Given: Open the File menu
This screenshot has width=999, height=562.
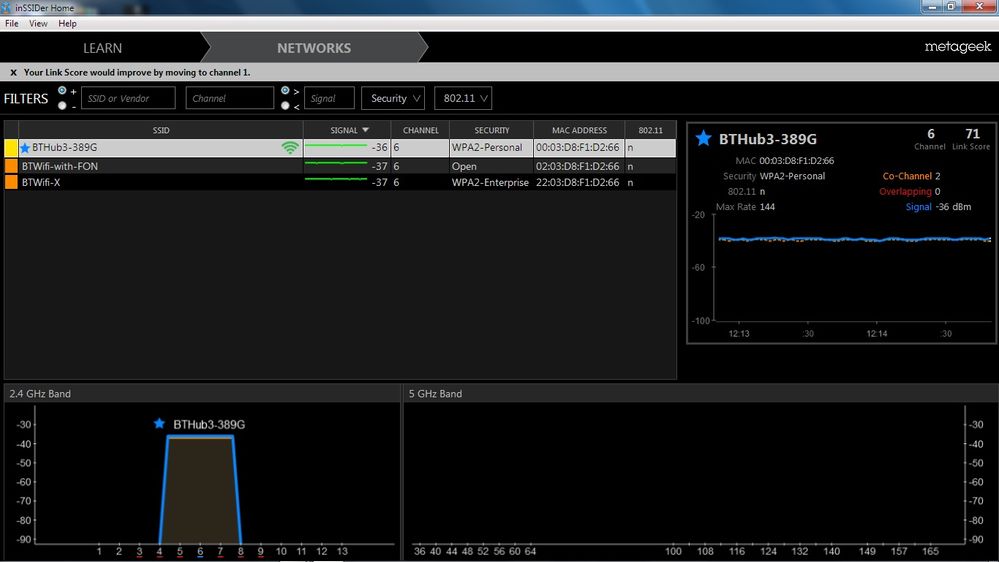Looking at the screenshot, I should [11, 24].
